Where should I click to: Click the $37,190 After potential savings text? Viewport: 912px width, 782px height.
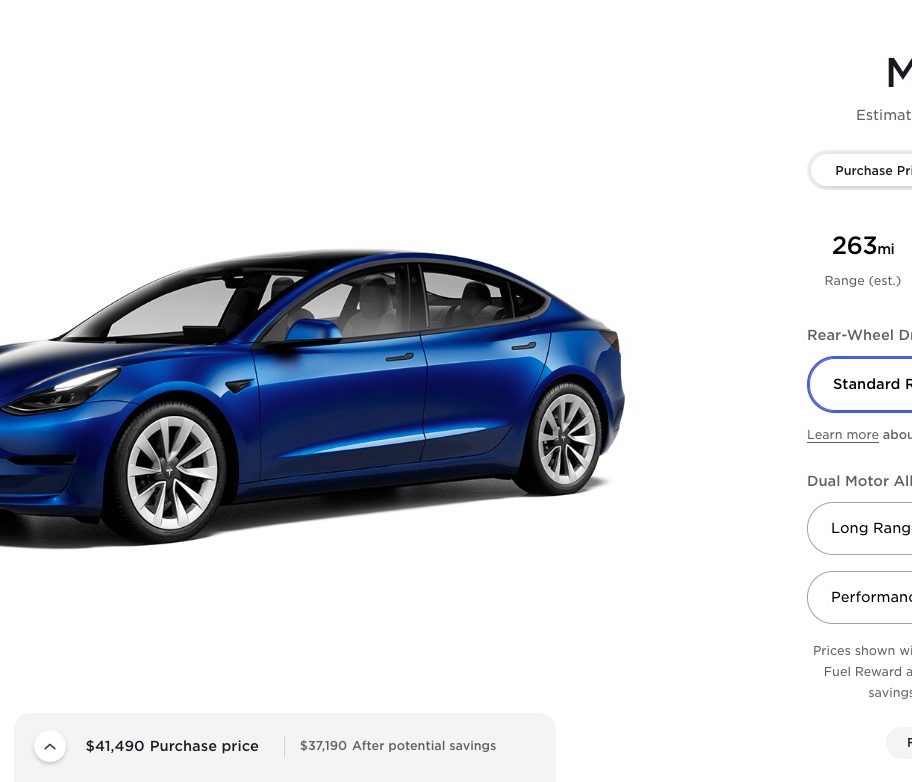tap(398, 746)
